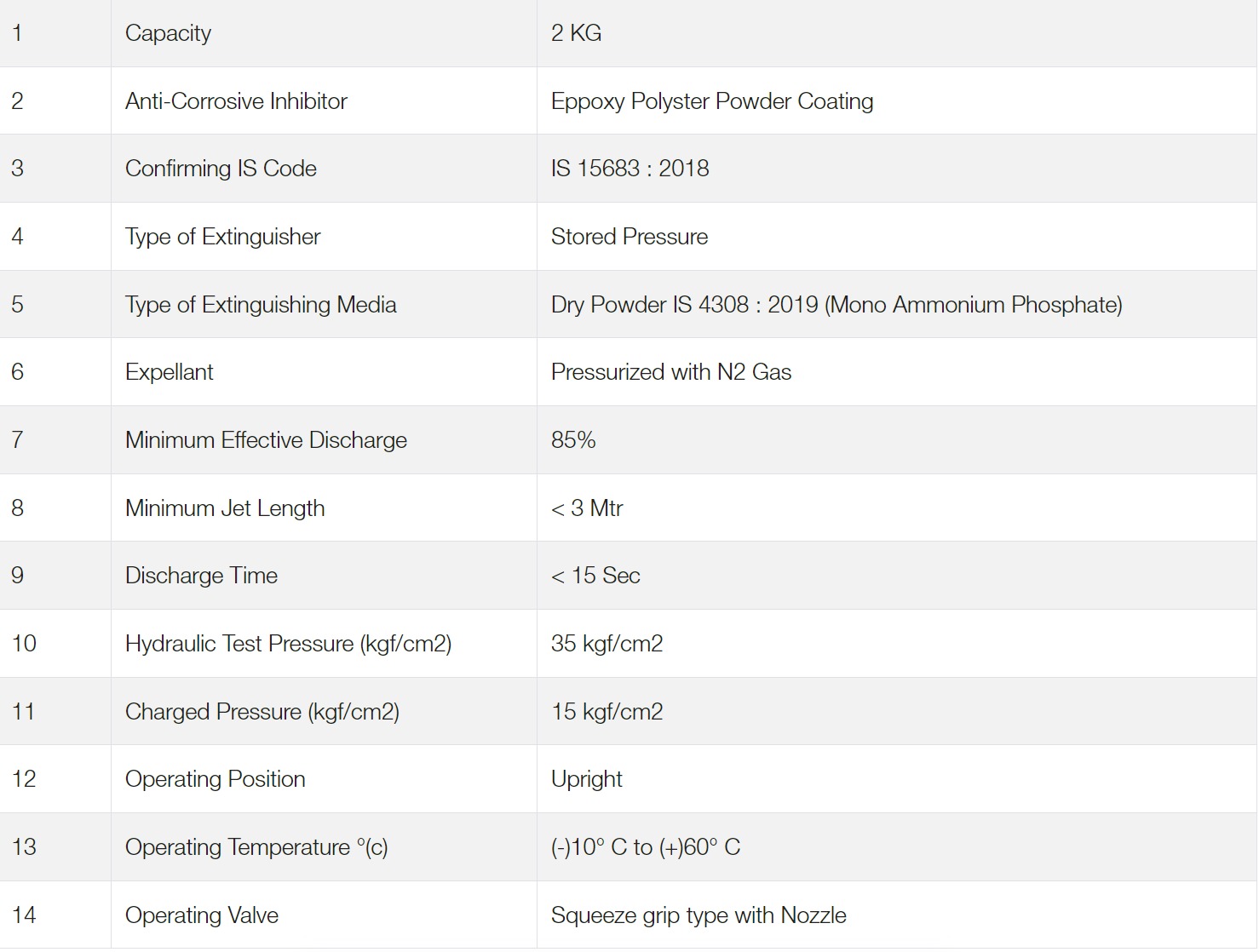Select the 85% discharge value
Screen dimensions: 1259x952
(x=573, y=440)
